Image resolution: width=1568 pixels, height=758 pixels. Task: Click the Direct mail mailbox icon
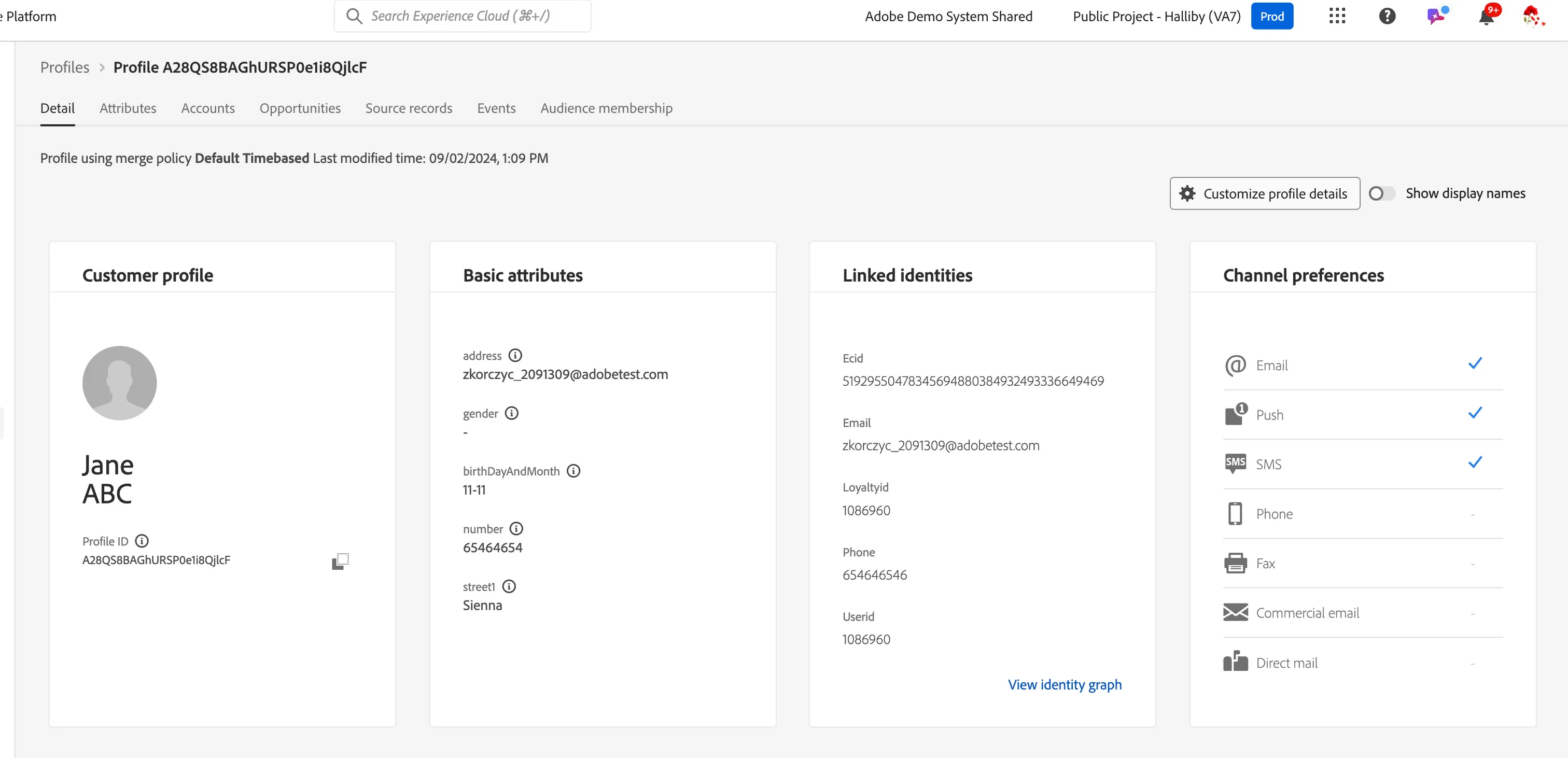pos(1235,662)
